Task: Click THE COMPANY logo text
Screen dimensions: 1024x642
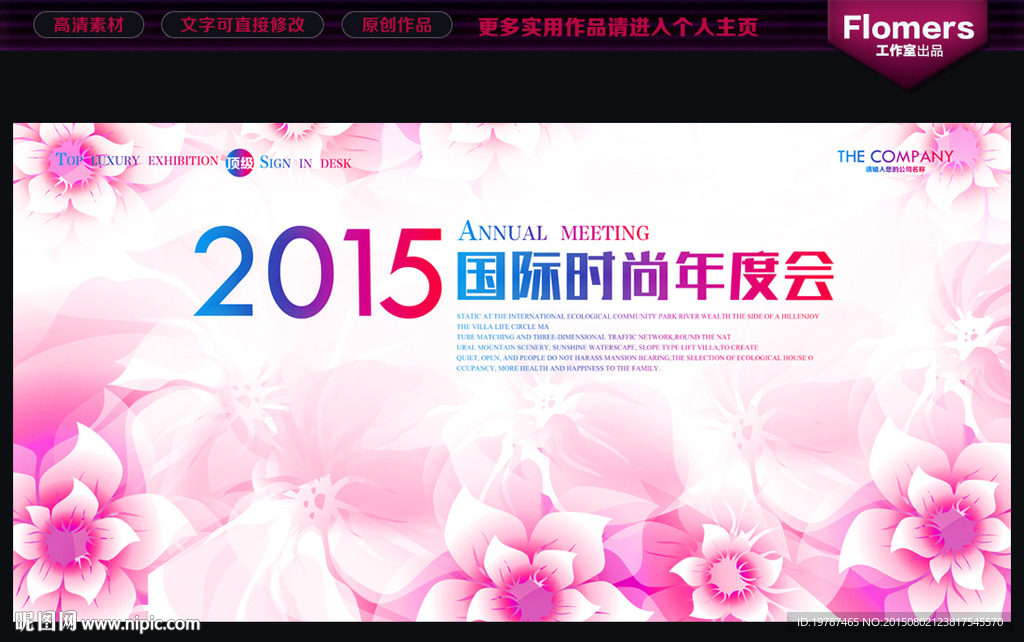Action: click(x=895, y=156)
